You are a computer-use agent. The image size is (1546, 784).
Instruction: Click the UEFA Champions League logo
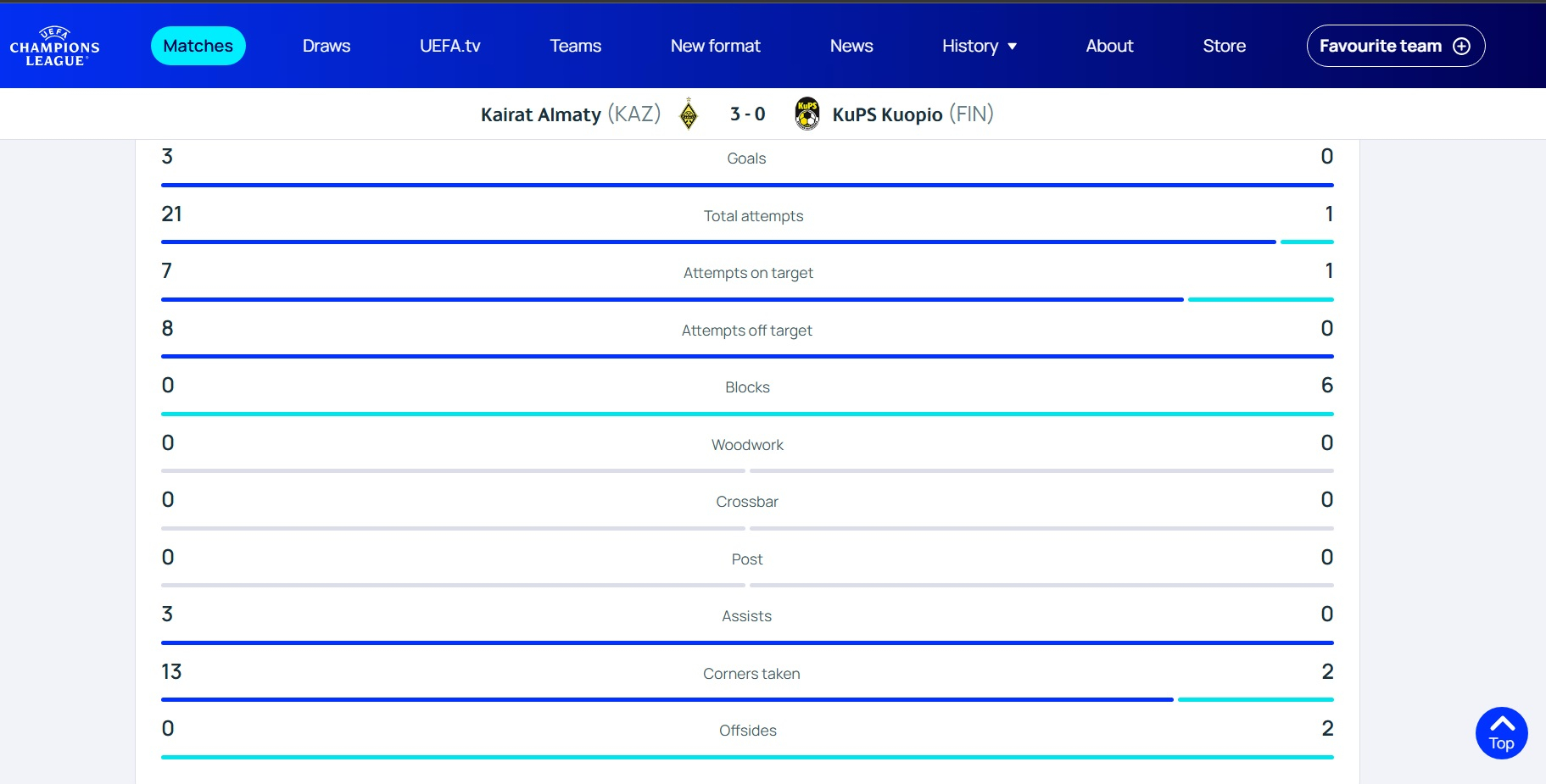pyautogui.click(x=54, y=47)
